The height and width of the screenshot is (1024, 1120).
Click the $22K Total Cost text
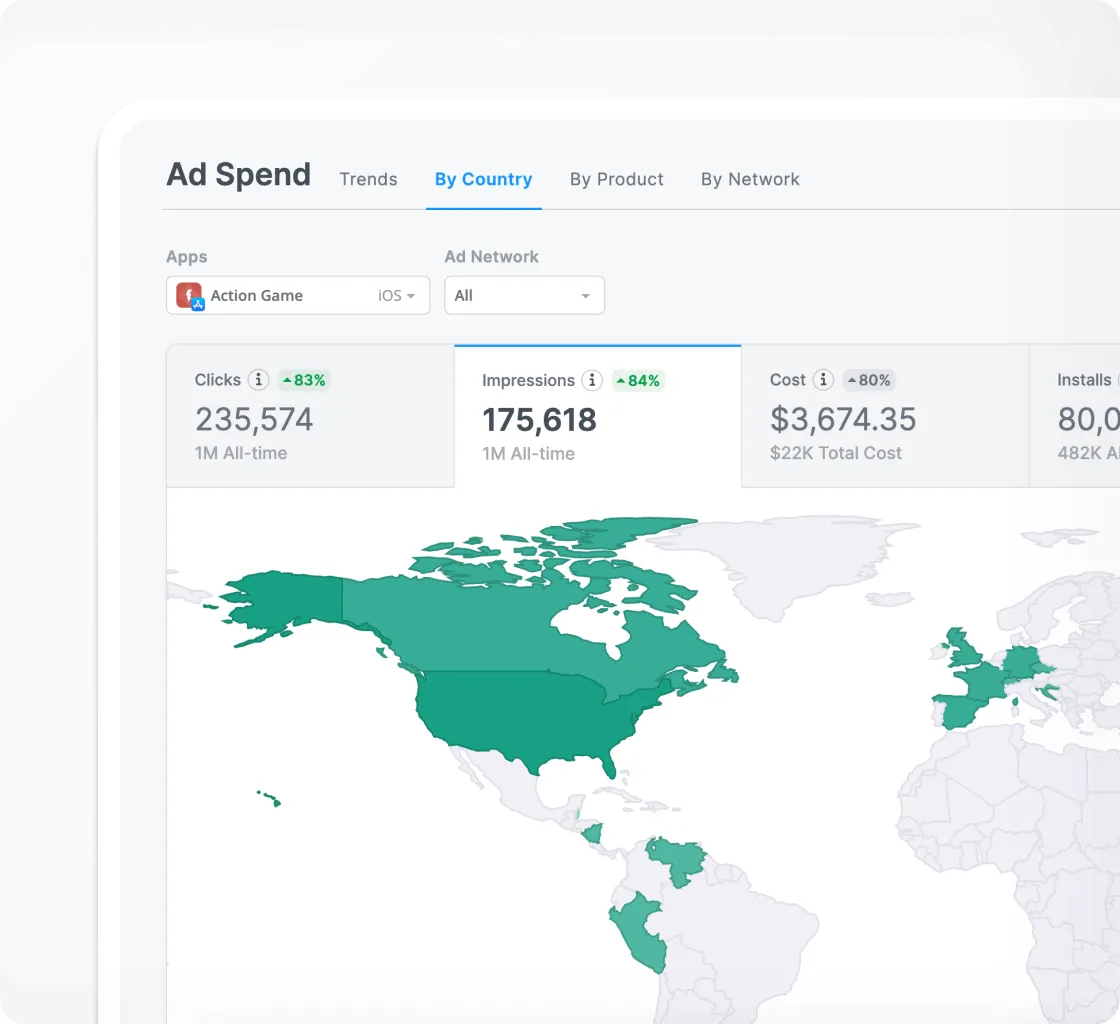(836, 453)
